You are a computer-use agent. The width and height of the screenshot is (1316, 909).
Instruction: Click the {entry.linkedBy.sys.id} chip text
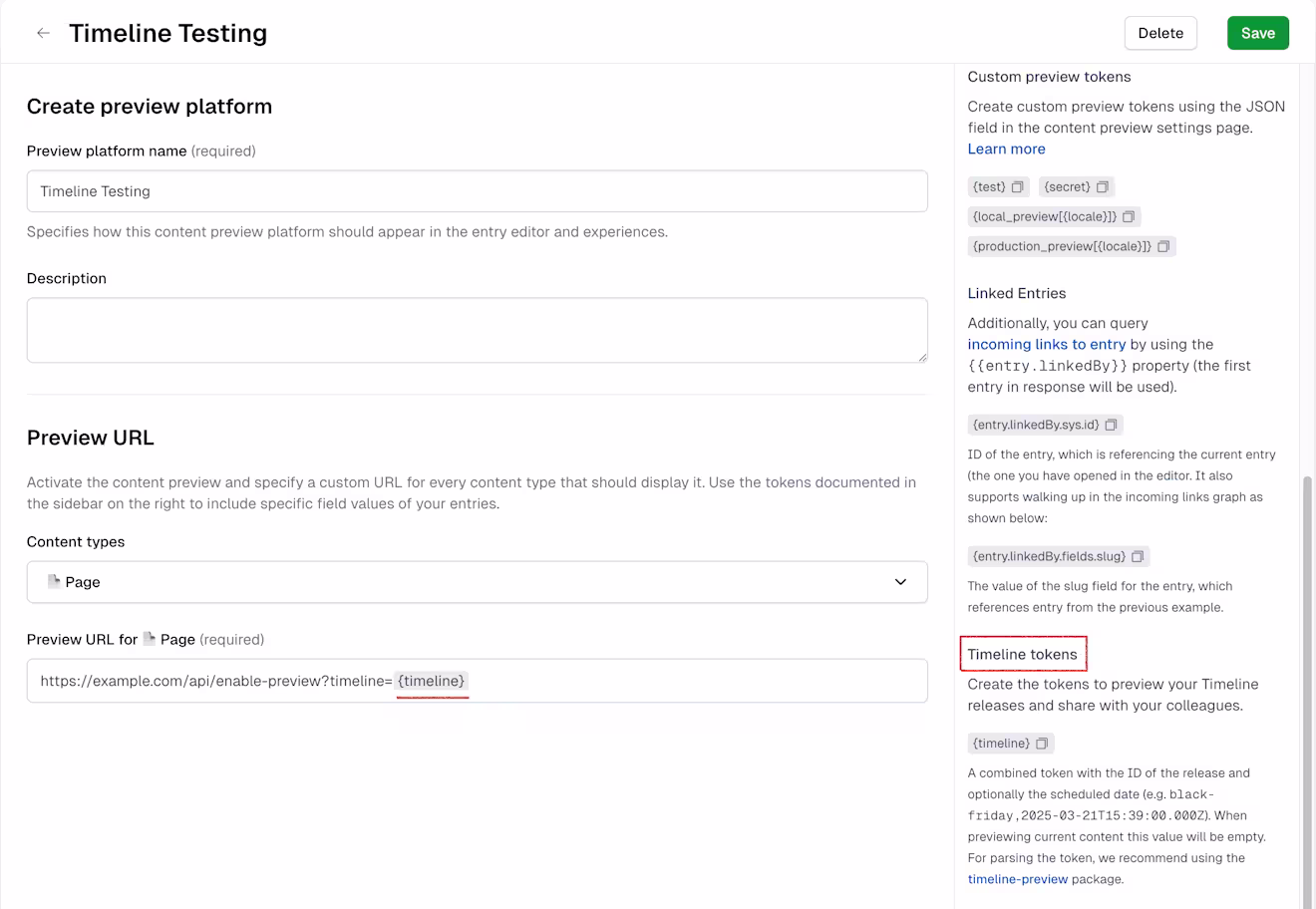1036,425
